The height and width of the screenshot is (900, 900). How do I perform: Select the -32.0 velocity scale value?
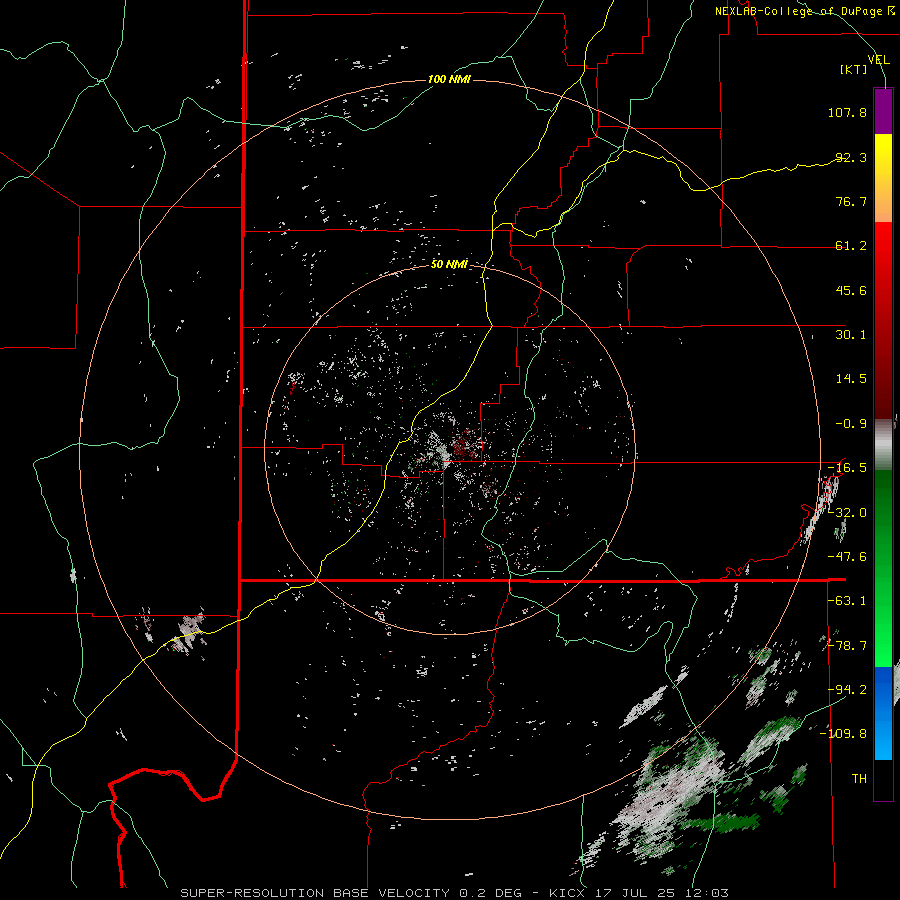[x=847, y=513]
